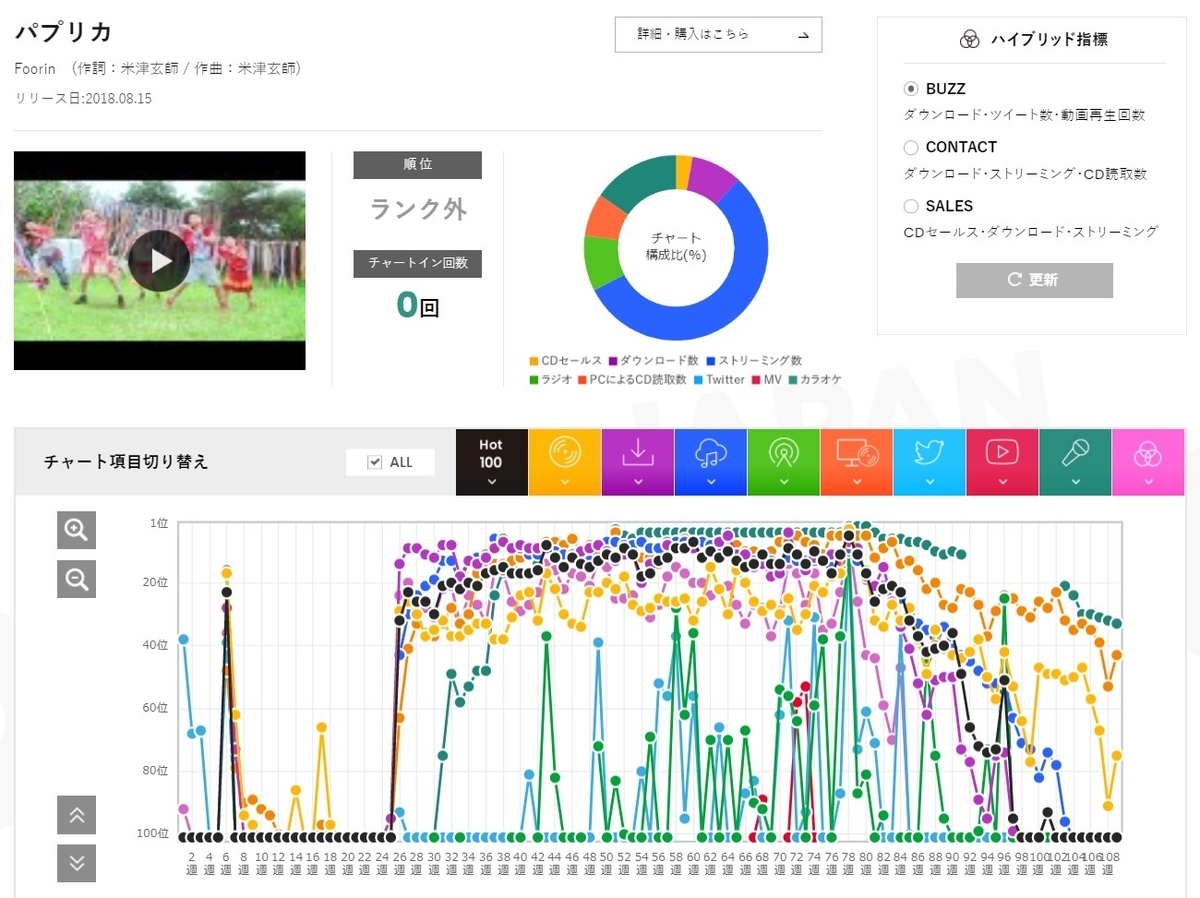This screenshot has height=898, width=1200.
Task: Select the CONTACT radio button
Action: coord(911,147)
